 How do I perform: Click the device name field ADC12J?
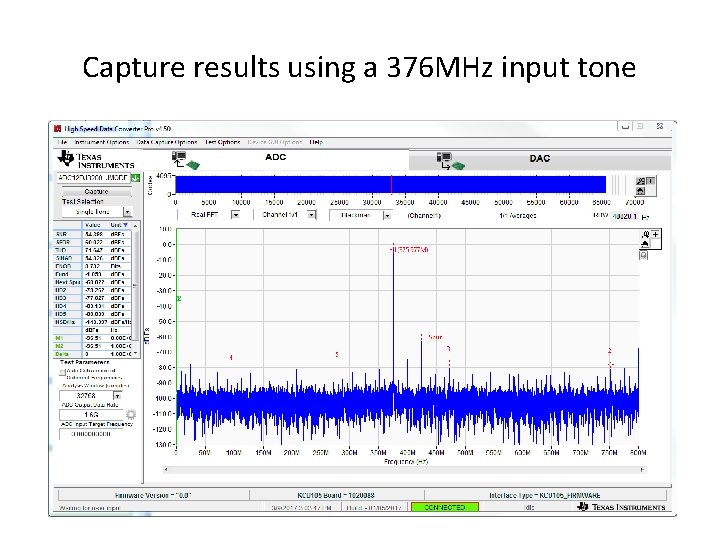(x=93, y=178)
